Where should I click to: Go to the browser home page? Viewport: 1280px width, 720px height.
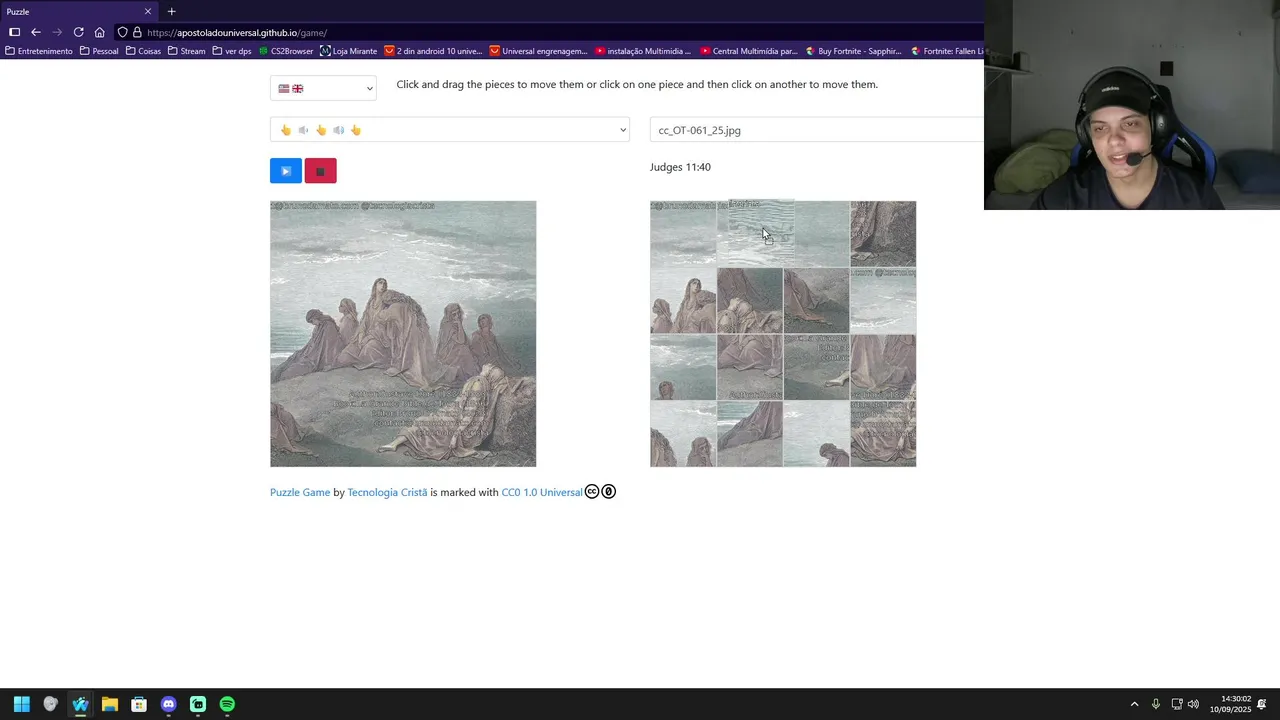pos(99,32)
